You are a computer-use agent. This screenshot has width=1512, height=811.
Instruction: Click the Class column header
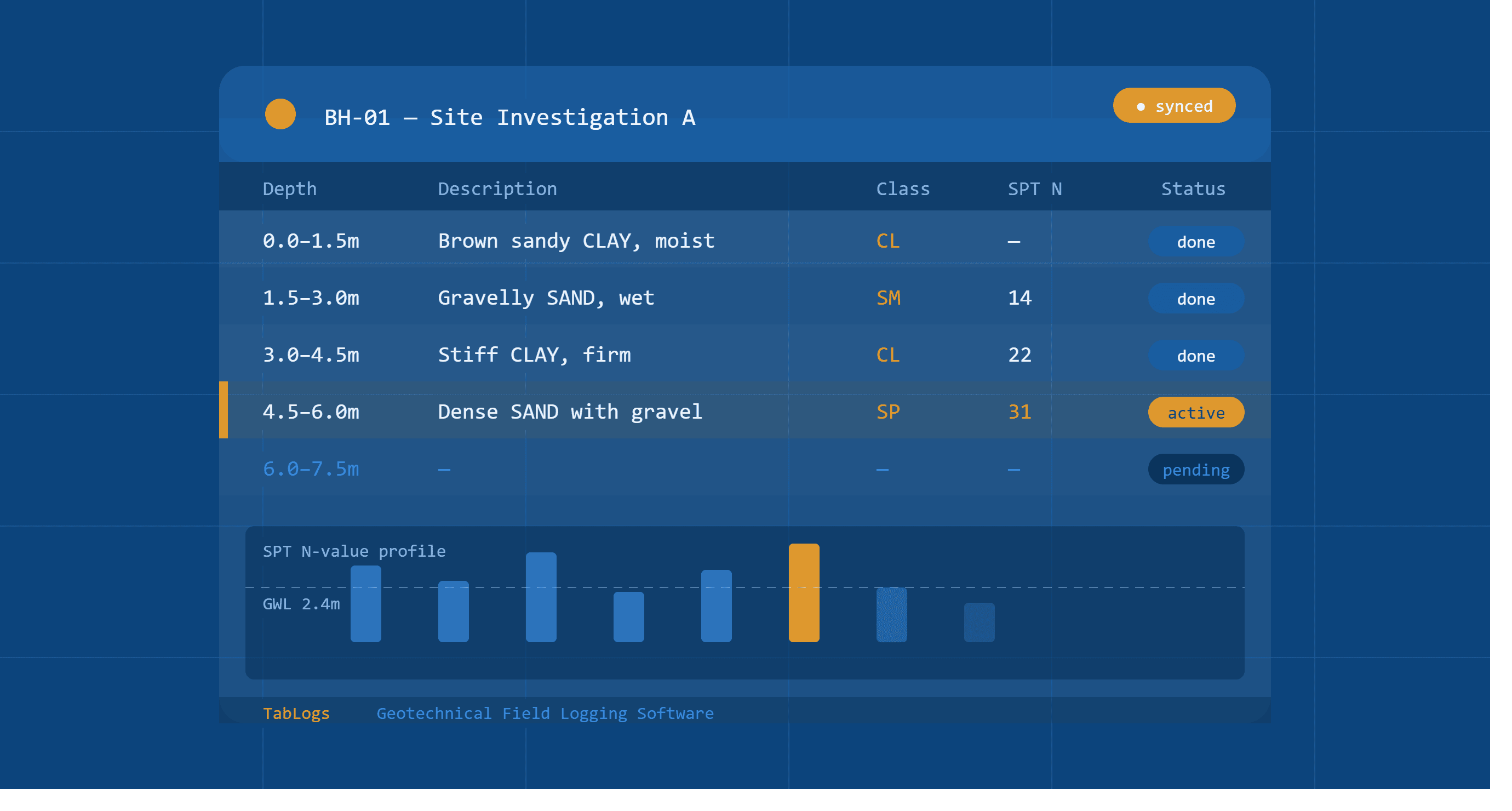coord(903,189)
